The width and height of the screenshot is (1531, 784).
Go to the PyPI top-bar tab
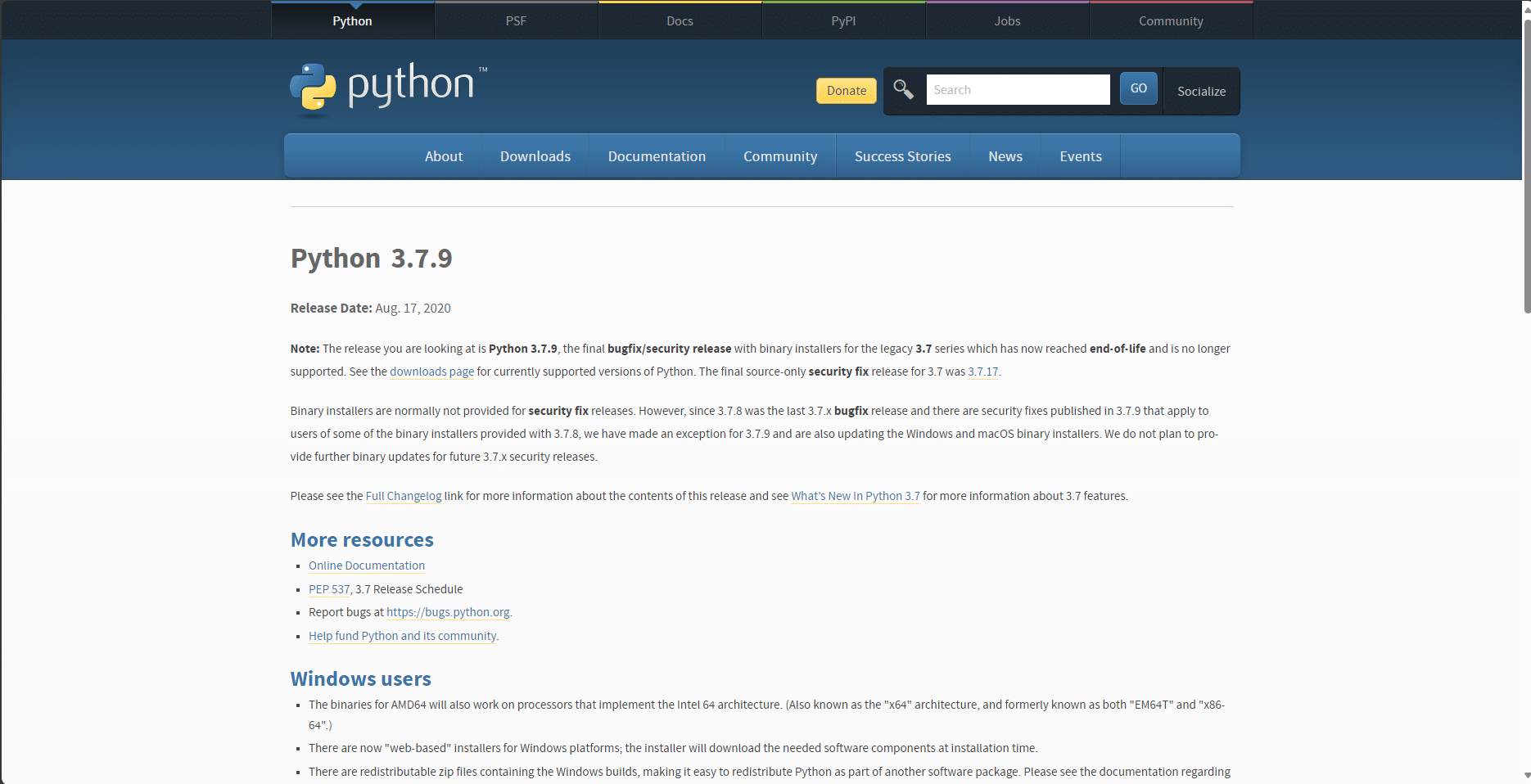coord(843,20)
